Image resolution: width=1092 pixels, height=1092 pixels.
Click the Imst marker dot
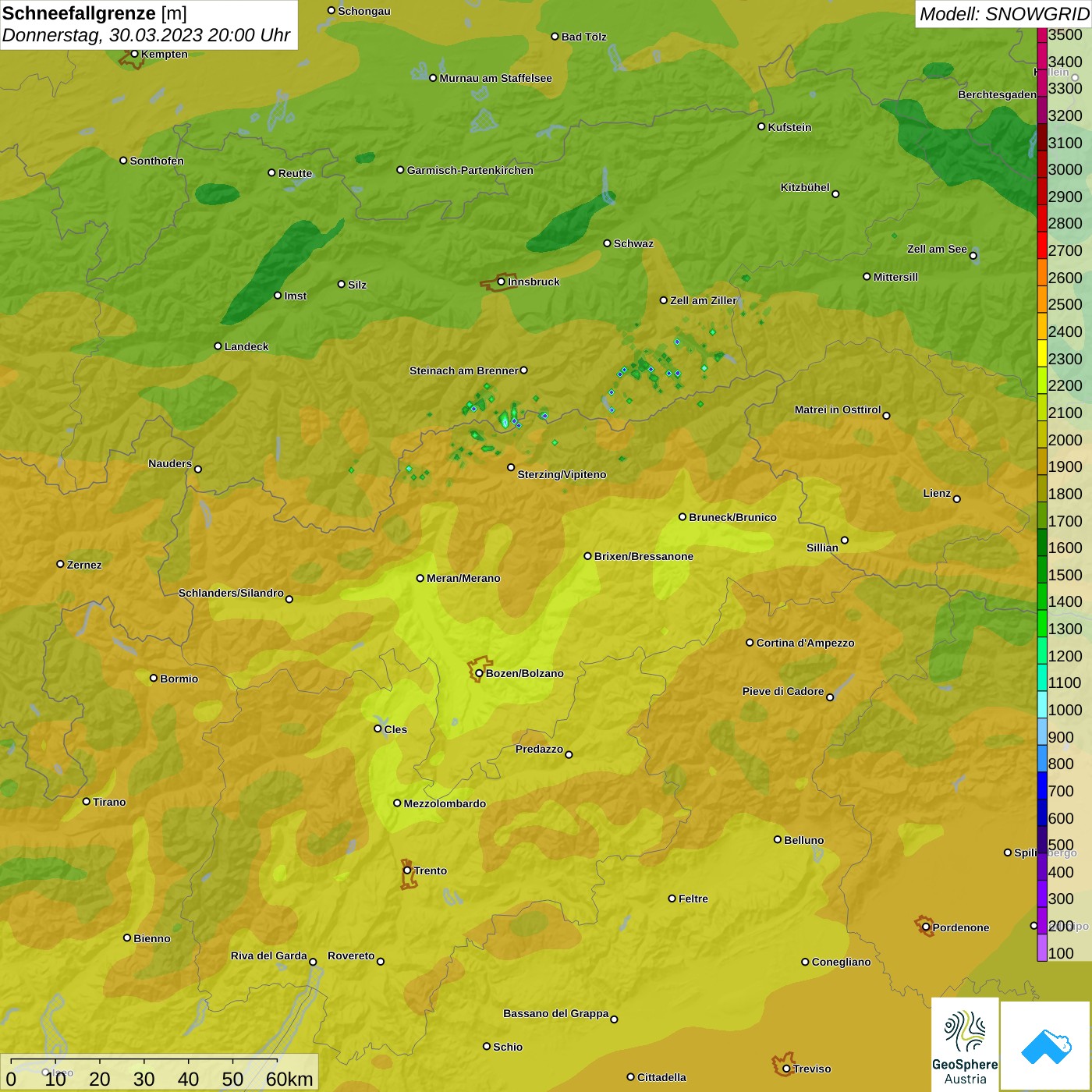pyautogui.click(x=278, y=296)
